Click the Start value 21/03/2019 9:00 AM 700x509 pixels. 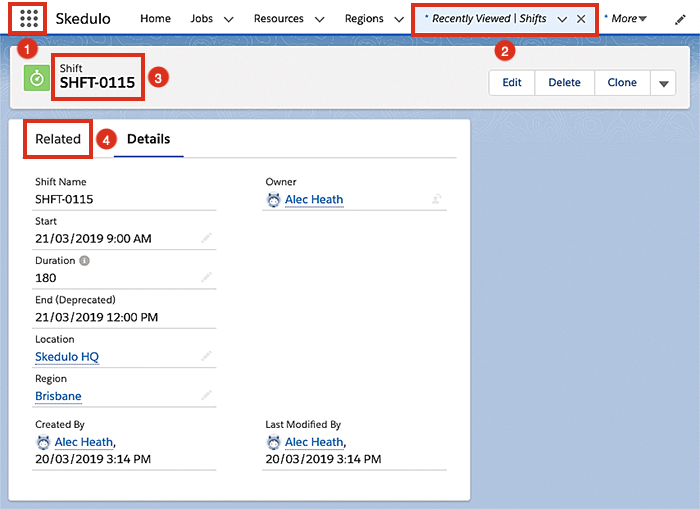click(x=93, y=238)
